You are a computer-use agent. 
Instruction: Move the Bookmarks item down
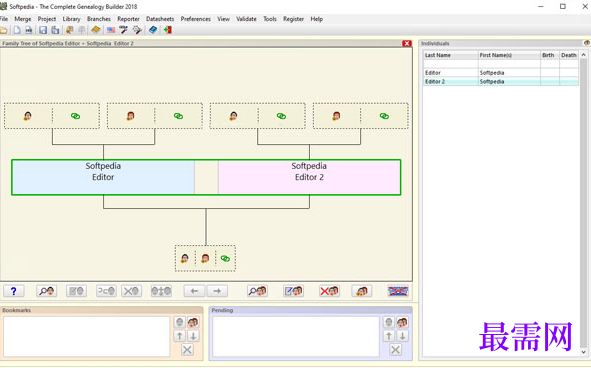point(193,336)
